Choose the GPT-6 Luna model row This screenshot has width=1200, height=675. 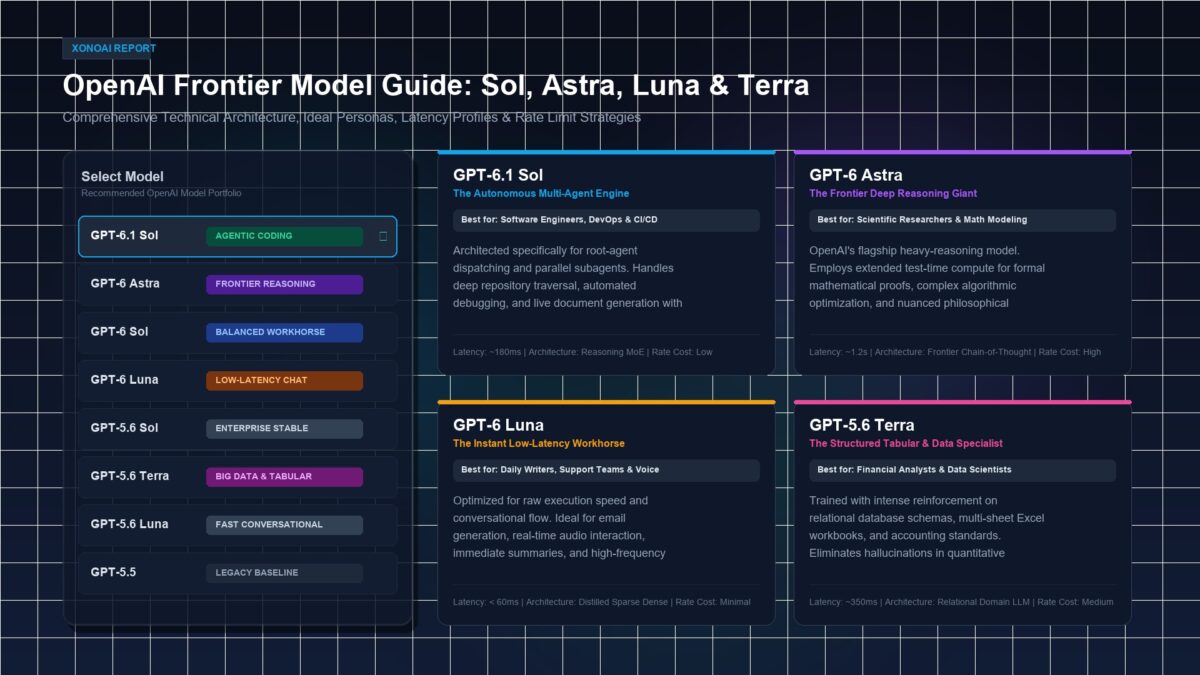tap(238, 380)
